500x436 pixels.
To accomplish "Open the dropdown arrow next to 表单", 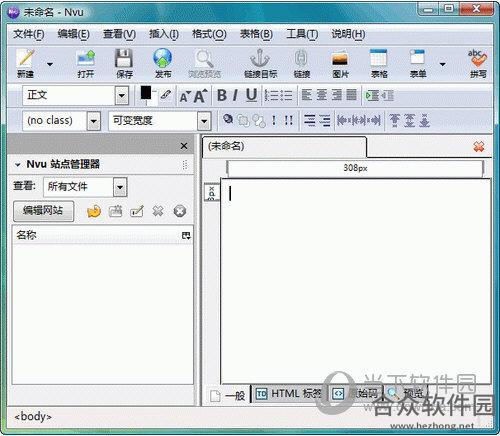I will pos(442,64).
